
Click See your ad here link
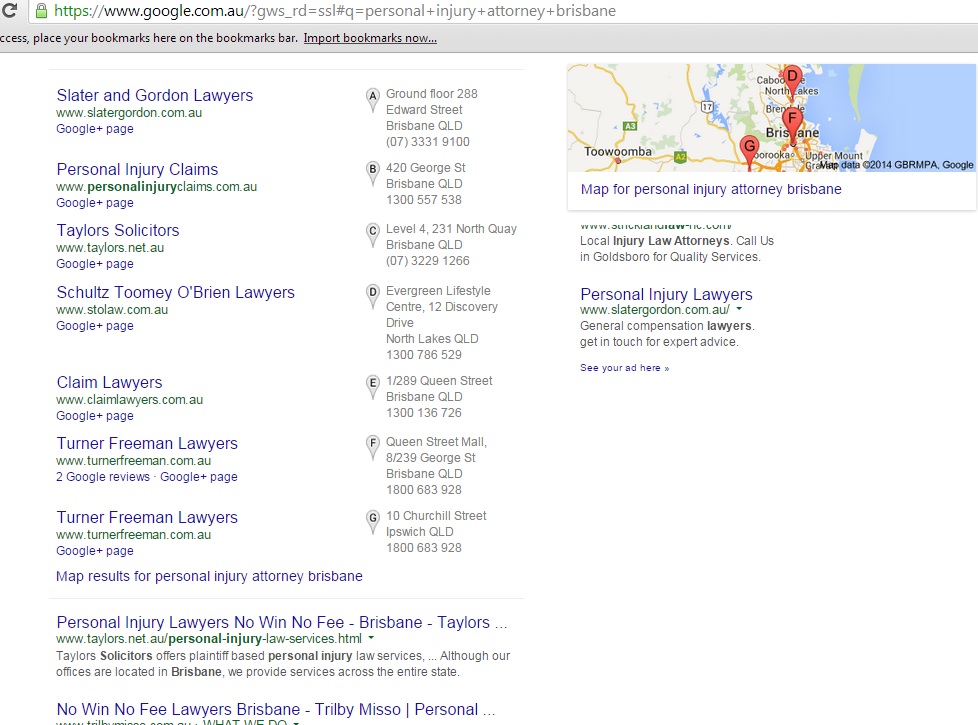(624, 368)
